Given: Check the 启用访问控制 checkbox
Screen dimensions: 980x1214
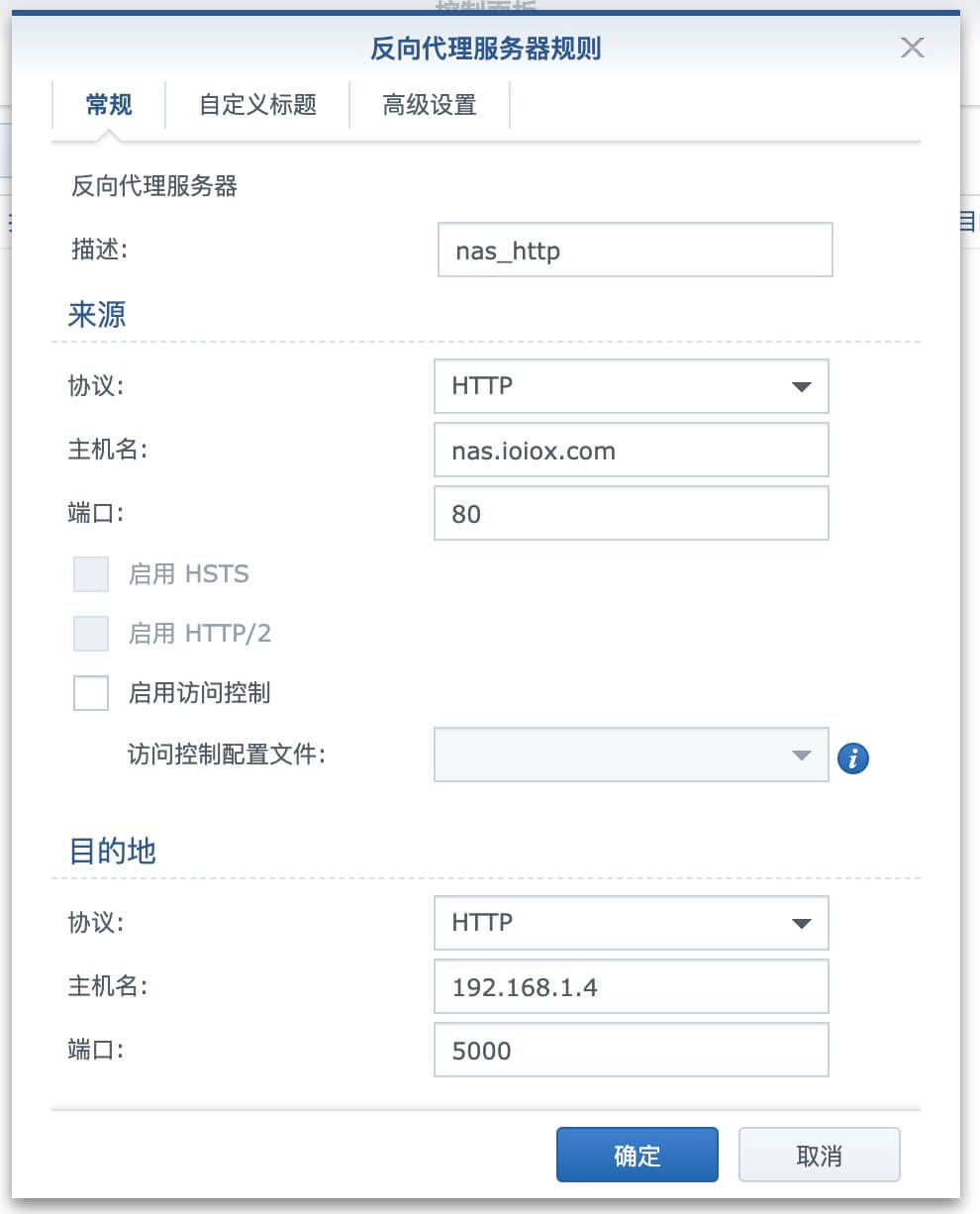Looking at the screenshot, I should click(x=91, y=693).
